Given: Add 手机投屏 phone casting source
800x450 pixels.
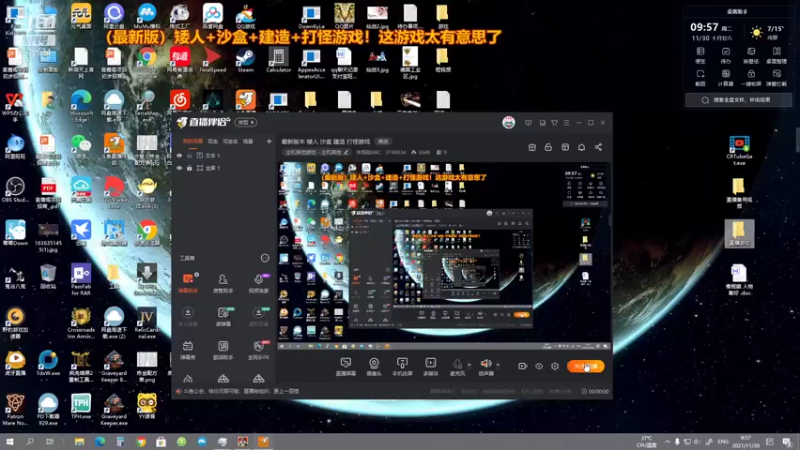Looking at the screenshot, I should [x=402, y=366].
